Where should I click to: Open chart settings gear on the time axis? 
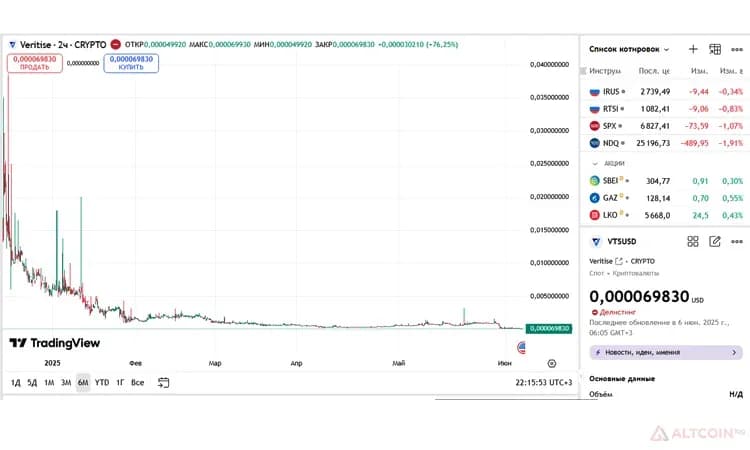coord(551,363)
